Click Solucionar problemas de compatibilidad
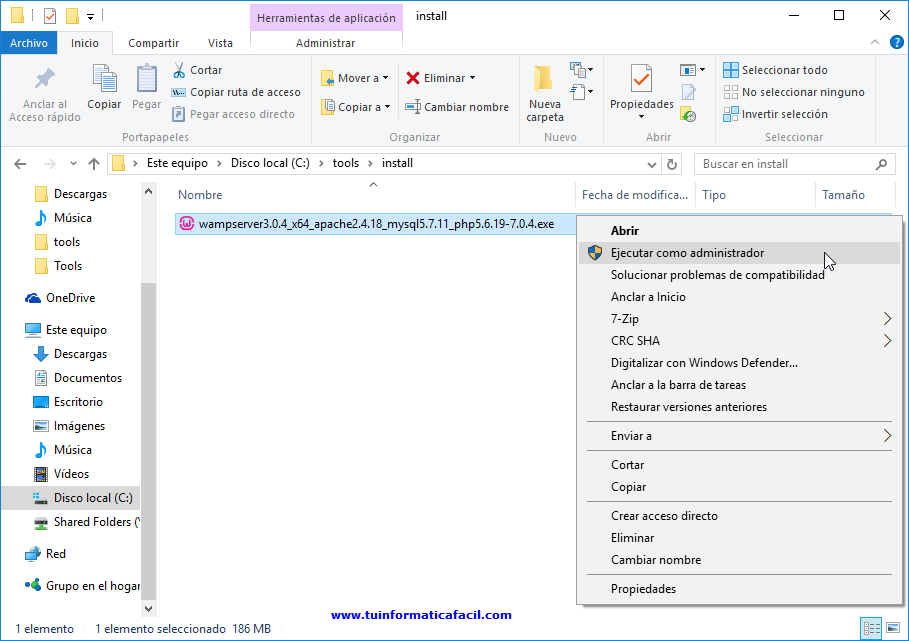The image size is (909, 641). click(x=739, y=275)
